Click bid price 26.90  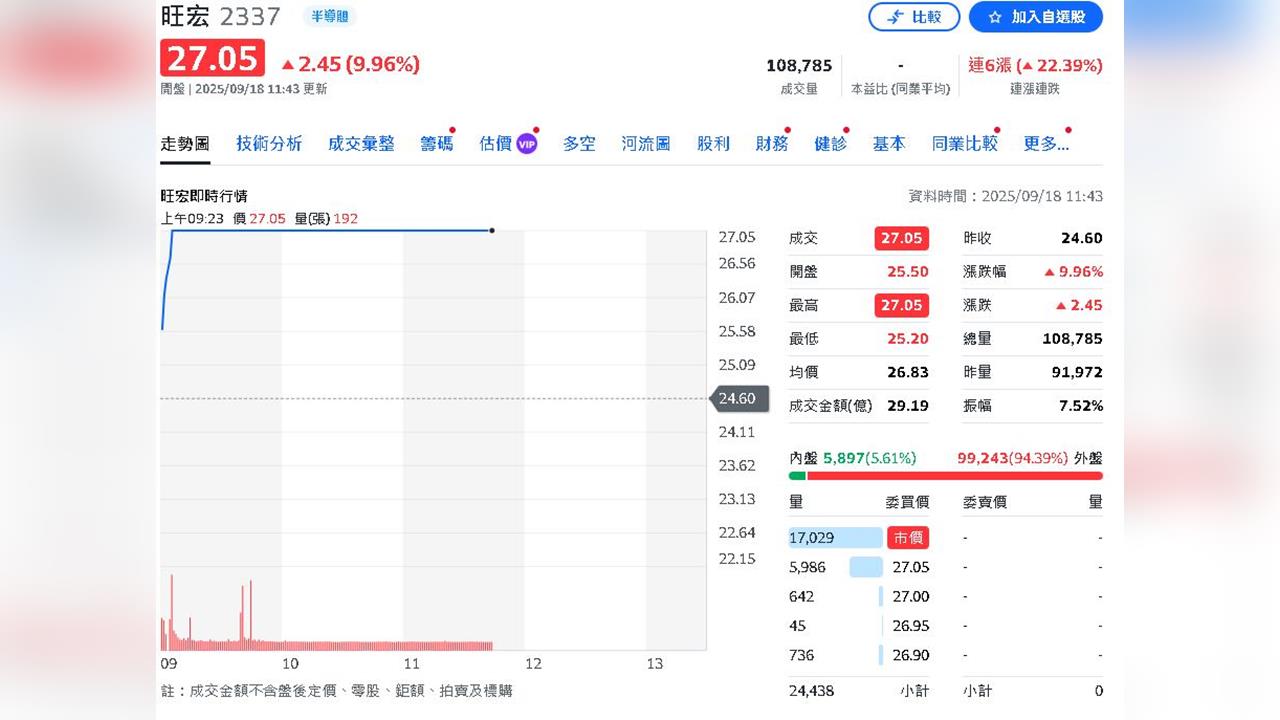(911, 655)
